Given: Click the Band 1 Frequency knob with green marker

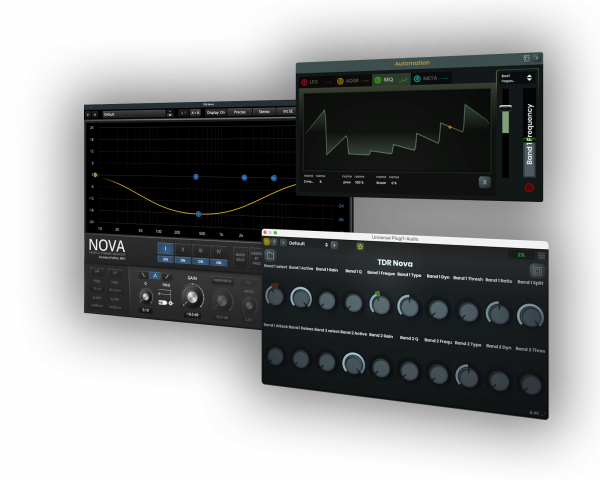Looking at the screenshot, I should (x=380, y=304).
